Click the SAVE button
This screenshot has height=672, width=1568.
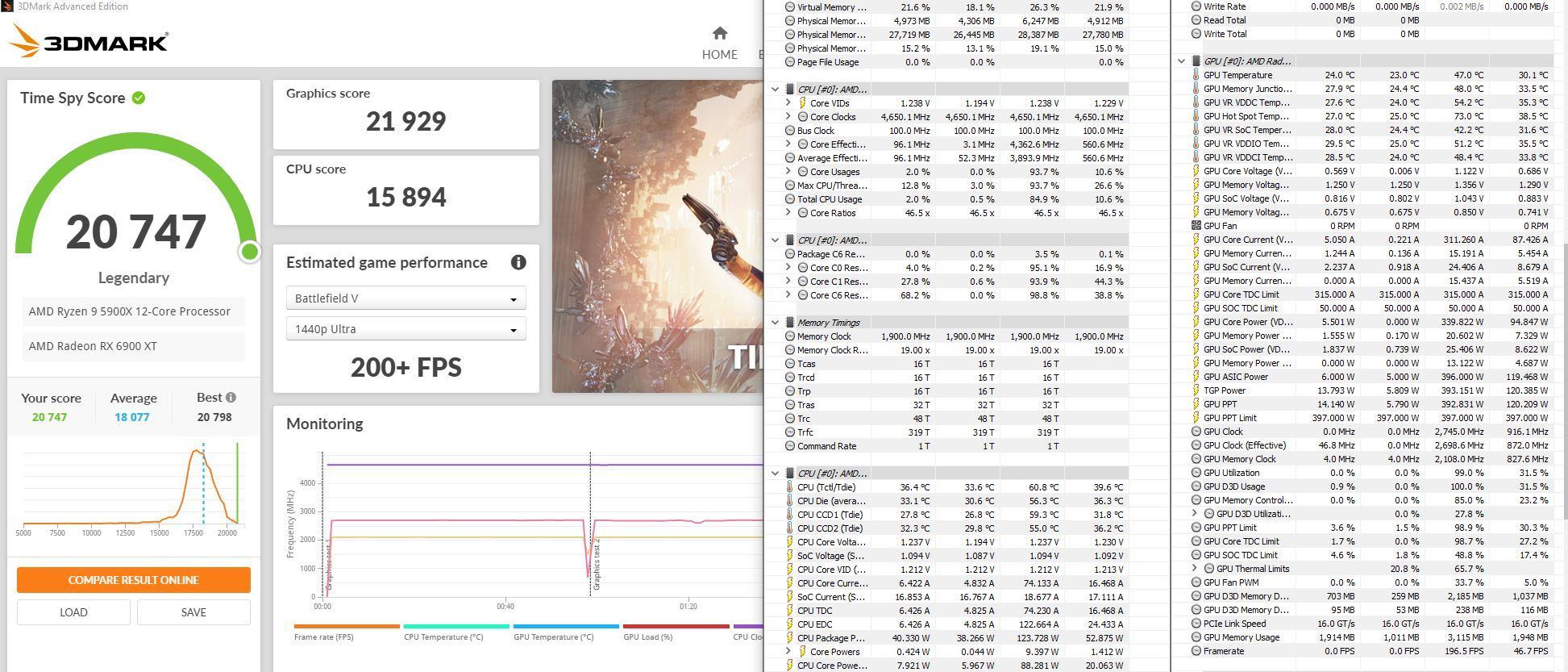[193, 612]
